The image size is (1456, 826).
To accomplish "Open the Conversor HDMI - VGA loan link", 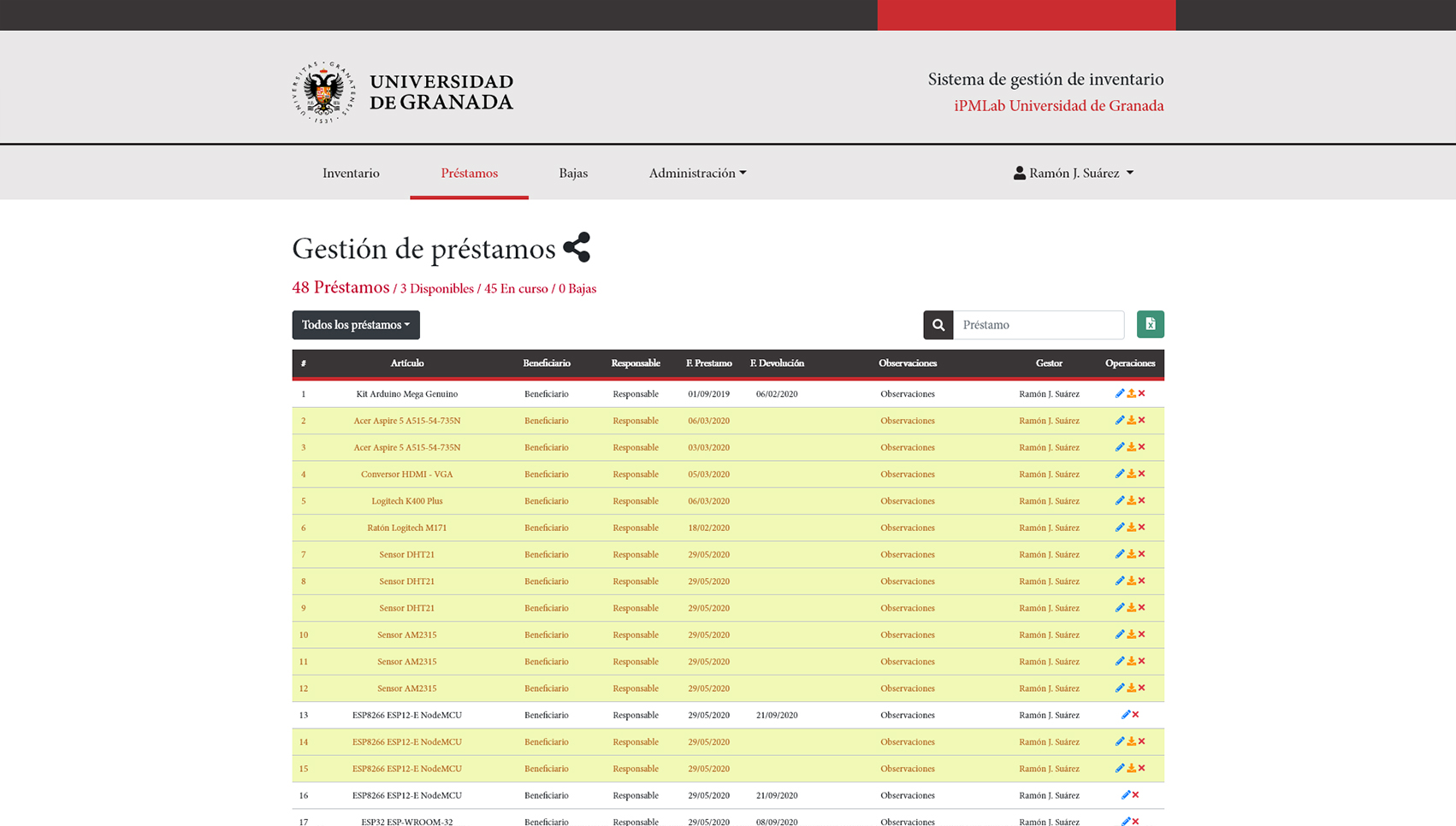I will pyautogui.click(x=406, y=474).
